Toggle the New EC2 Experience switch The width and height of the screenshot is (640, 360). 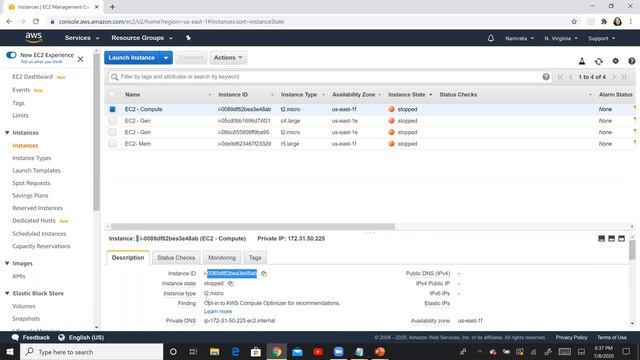coord(11,55)
